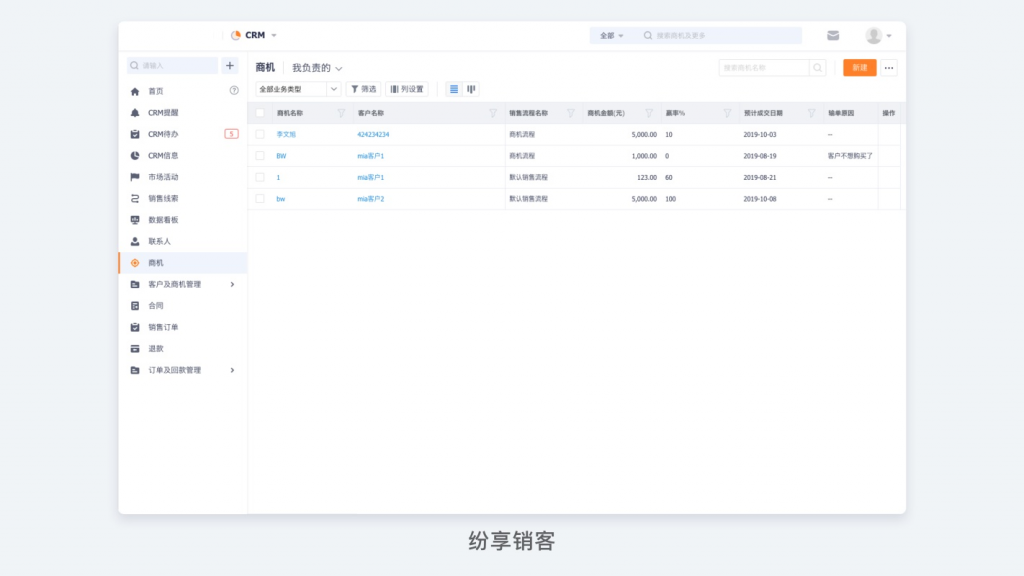Check the 李文旭 row checkbox
The image size is (1024, 576).
click(x=260, y=135)
